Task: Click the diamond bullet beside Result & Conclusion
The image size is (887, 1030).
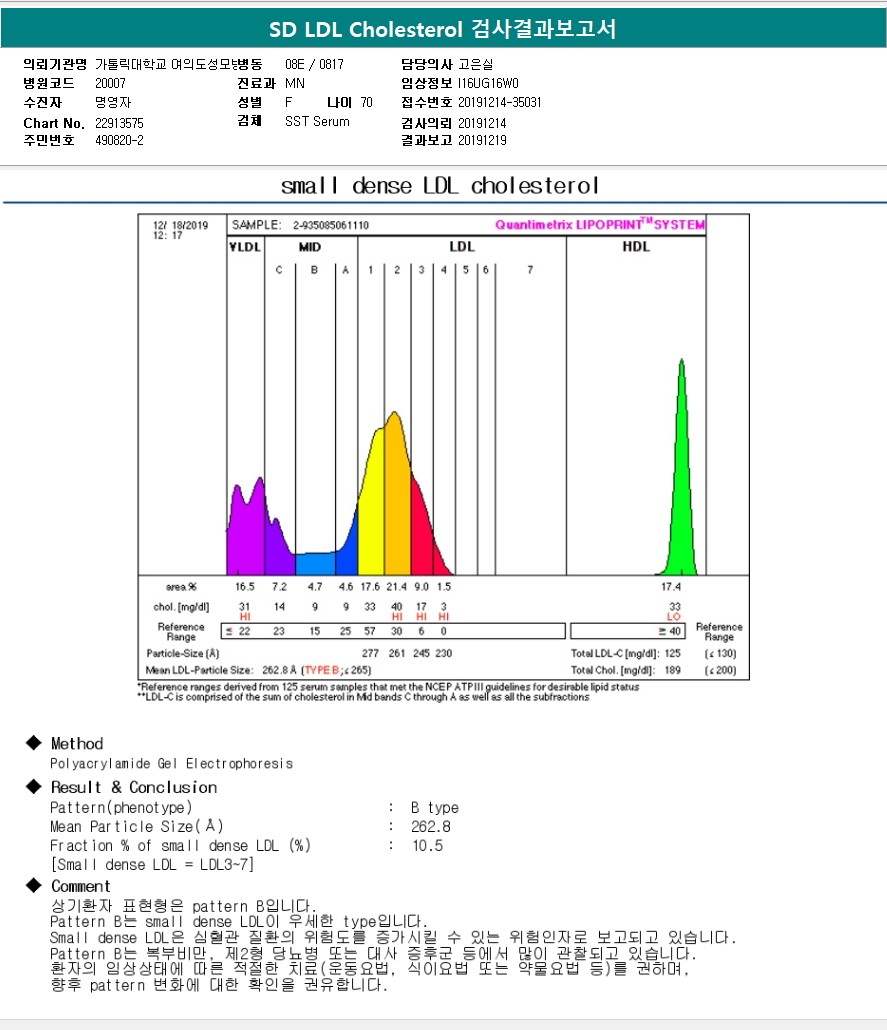Action: click(33, 787)
